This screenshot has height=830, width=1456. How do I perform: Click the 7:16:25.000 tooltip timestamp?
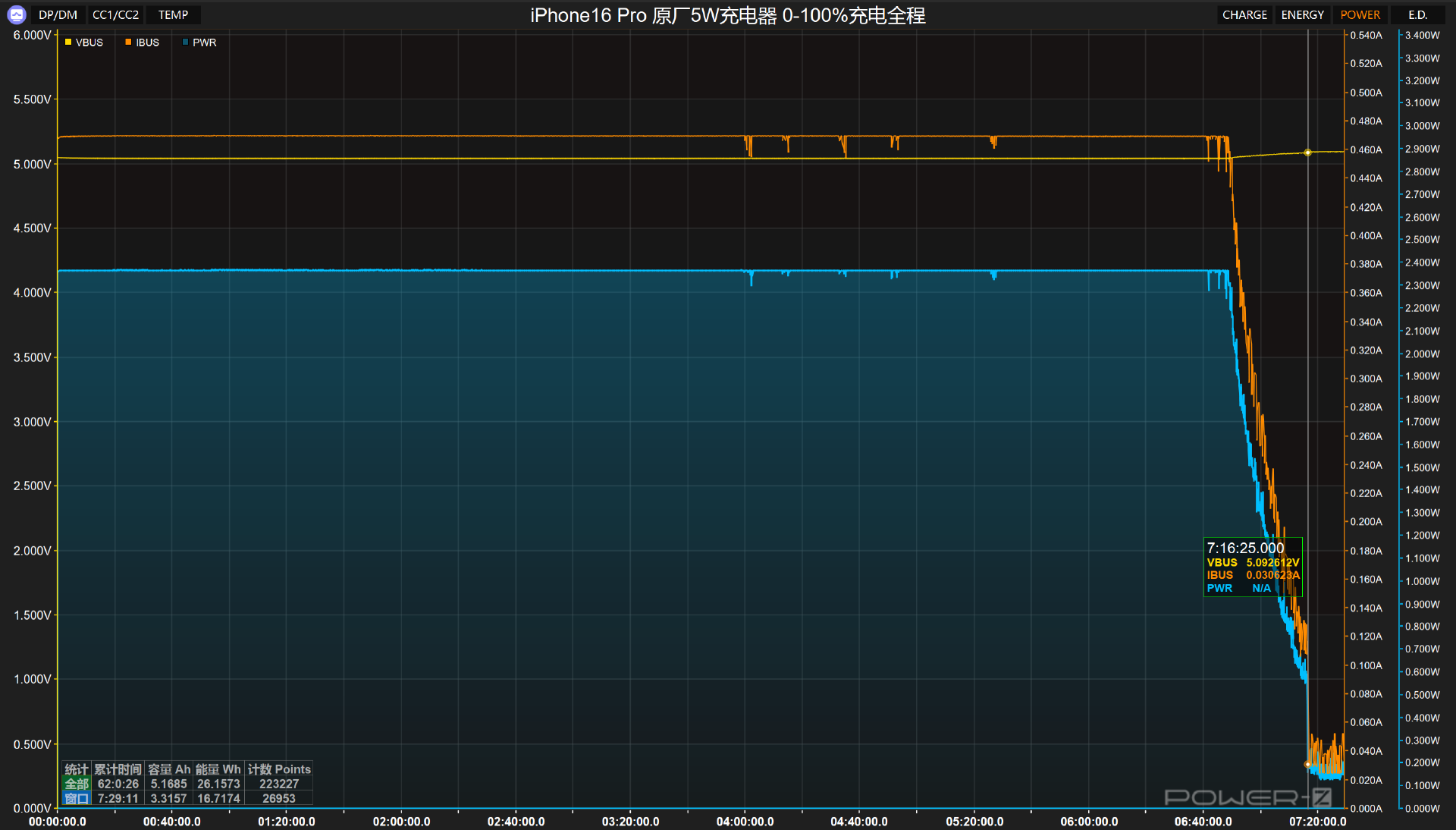pyautogui.click(x=1245, y=548)
